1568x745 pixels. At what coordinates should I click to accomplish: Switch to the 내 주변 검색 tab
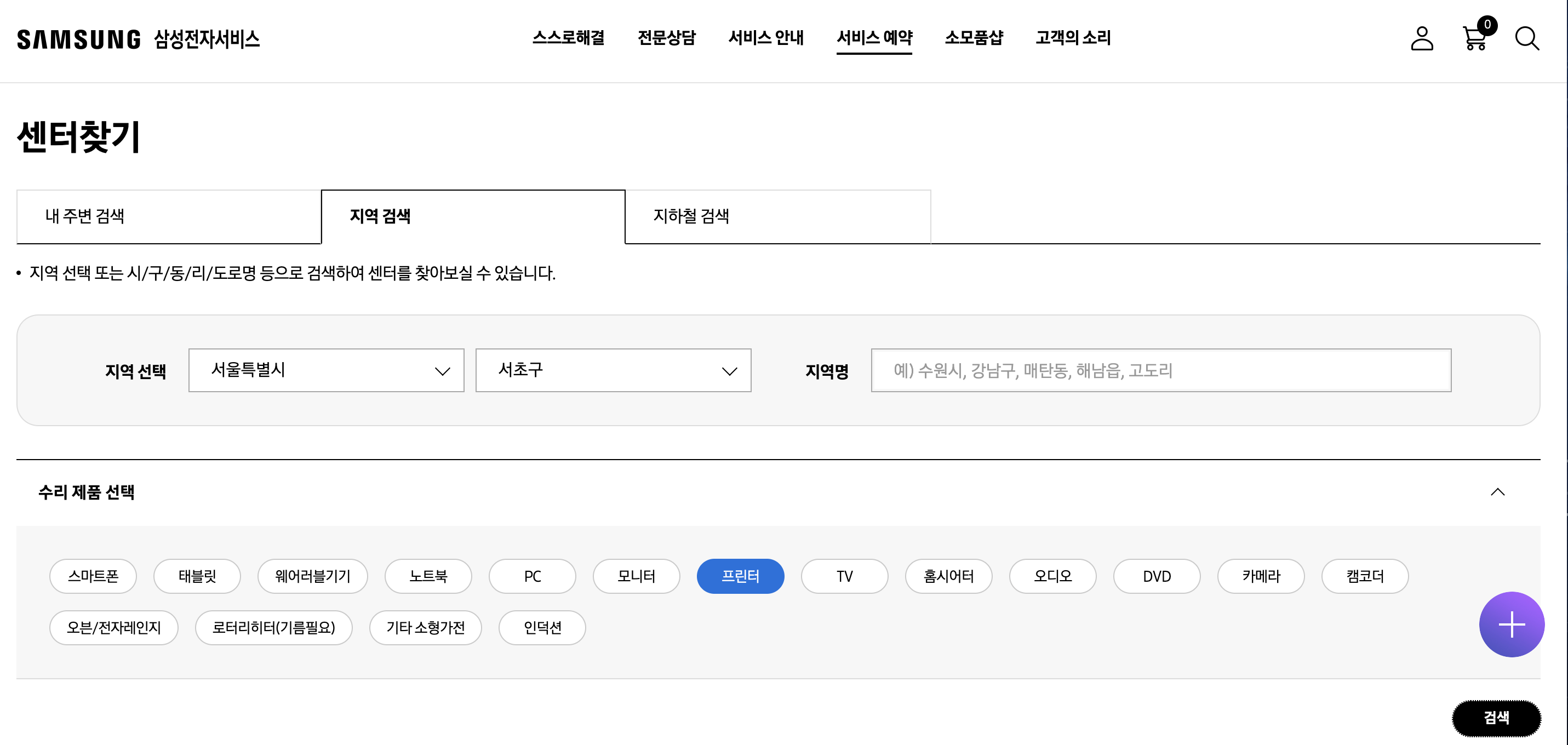tap(169, 216)
